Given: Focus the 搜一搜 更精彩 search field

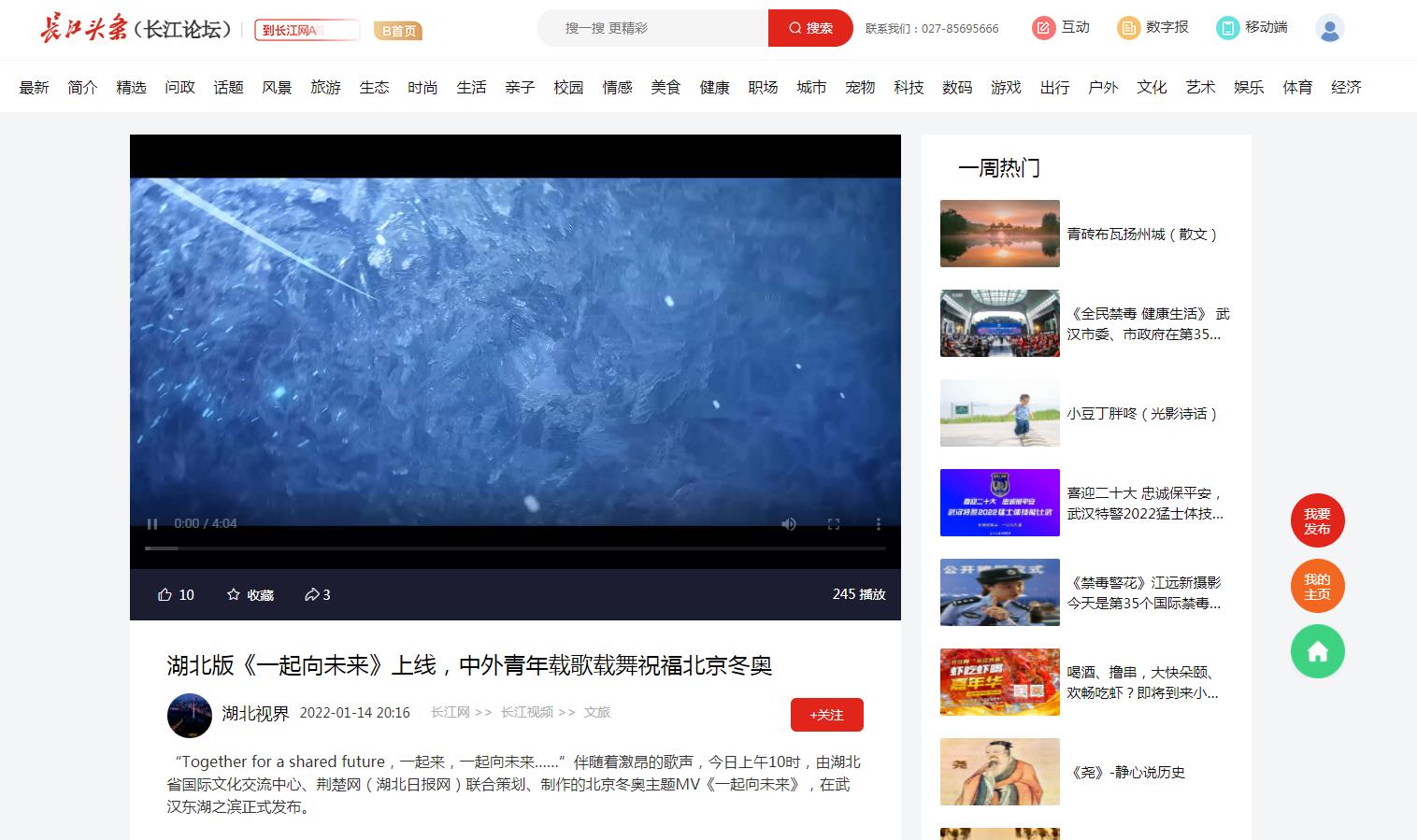Looking at the screenshot, I should coord(652,28).
